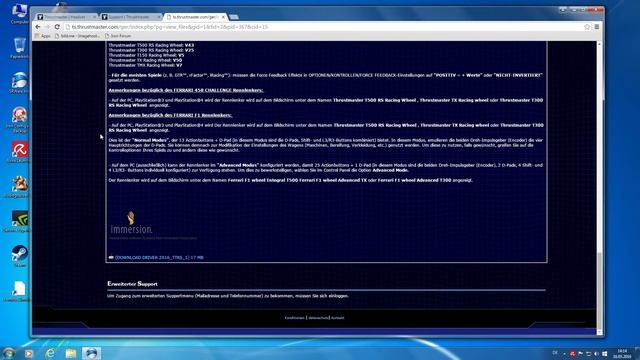Select the red Avira desktop shortcut
640x360 pixels.
point(19,152)
